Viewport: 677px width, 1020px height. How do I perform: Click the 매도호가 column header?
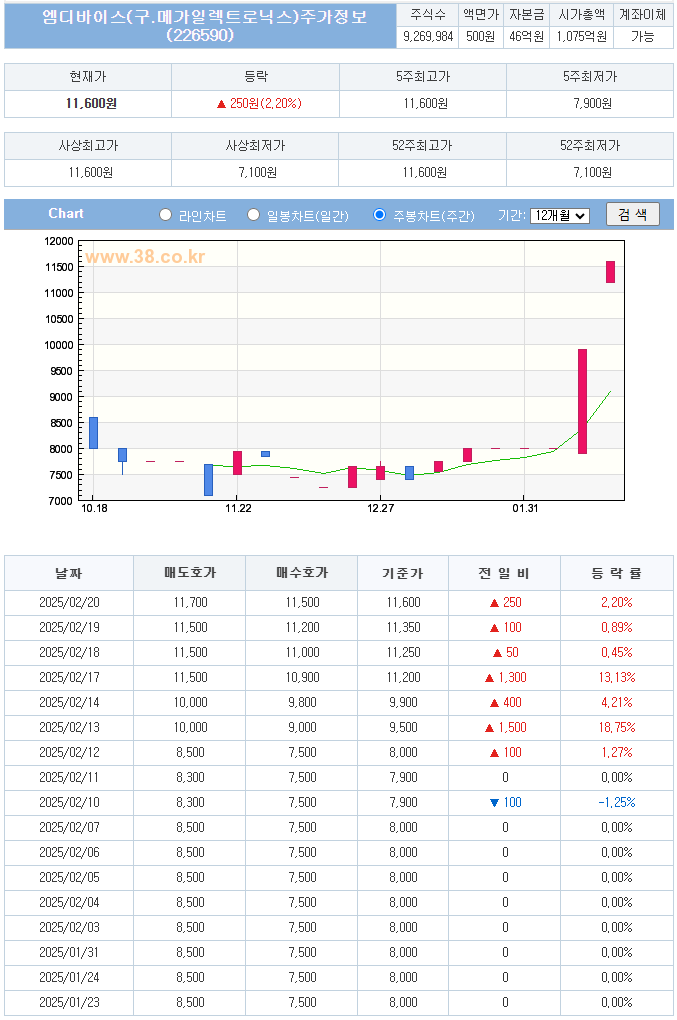click(190, 573)
